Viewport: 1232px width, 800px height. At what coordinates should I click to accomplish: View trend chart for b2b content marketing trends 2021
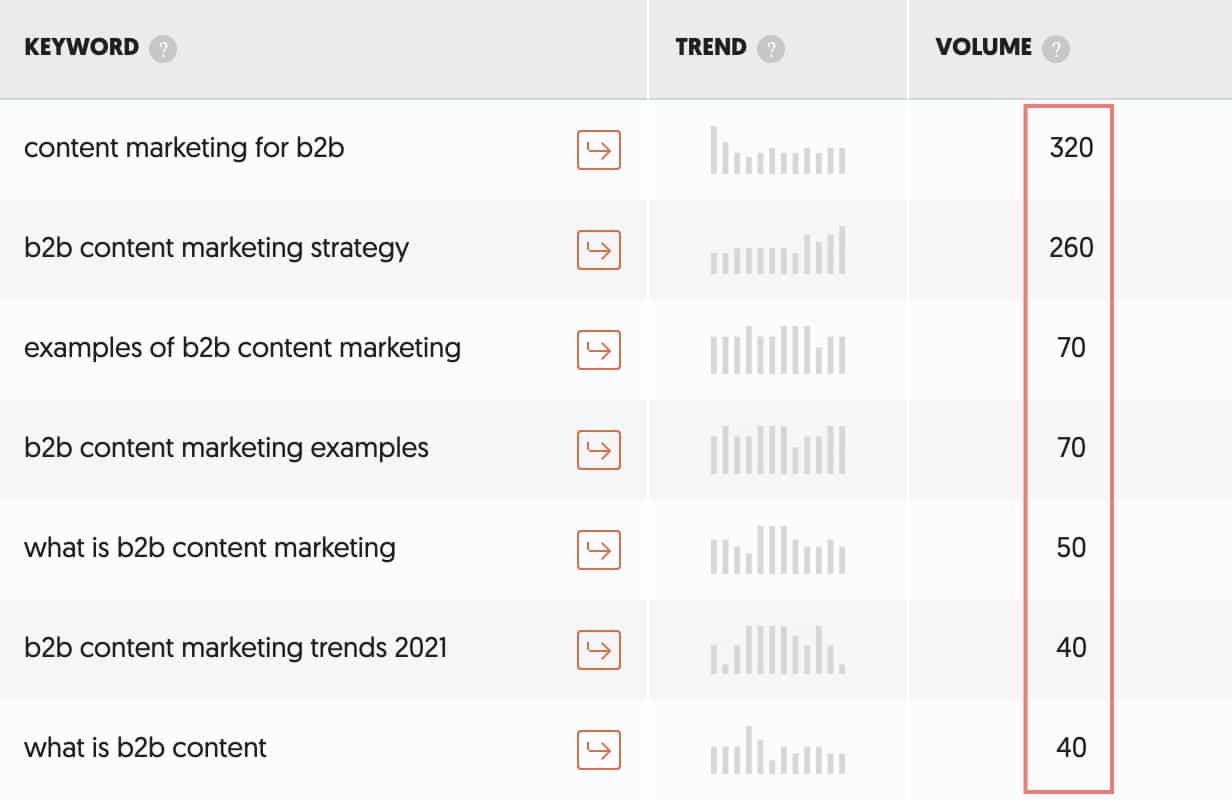click(778, 650)
